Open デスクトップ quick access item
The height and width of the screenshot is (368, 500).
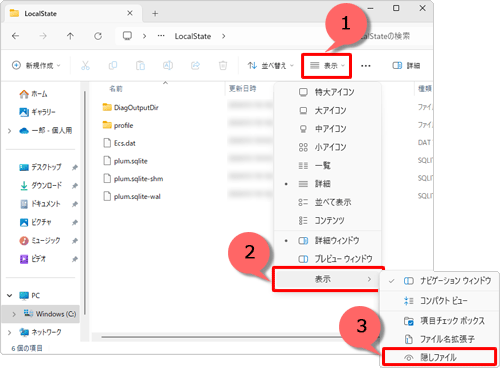(x=40, y=167)
